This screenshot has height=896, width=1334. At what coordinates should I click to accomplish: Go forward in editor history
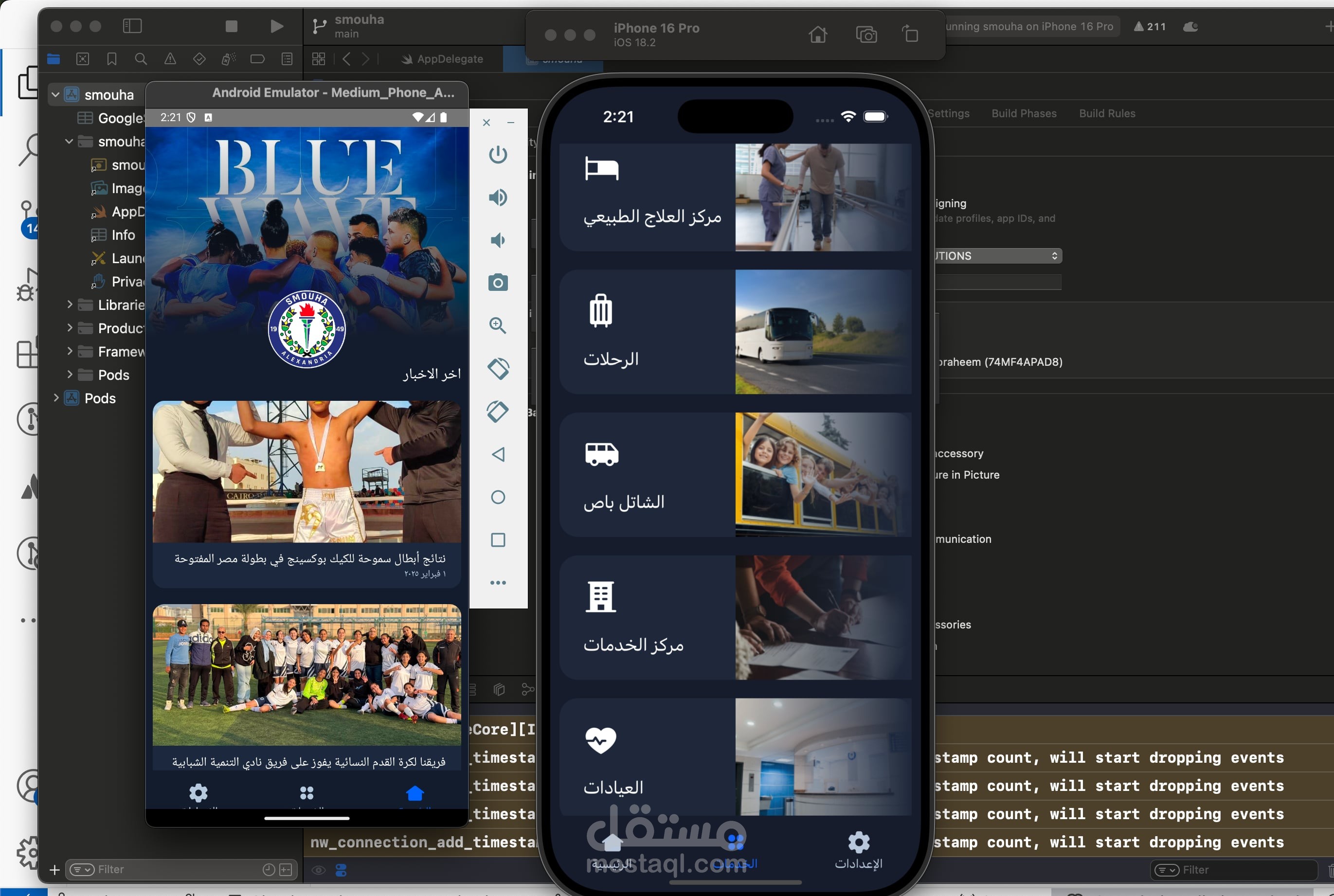366,59
